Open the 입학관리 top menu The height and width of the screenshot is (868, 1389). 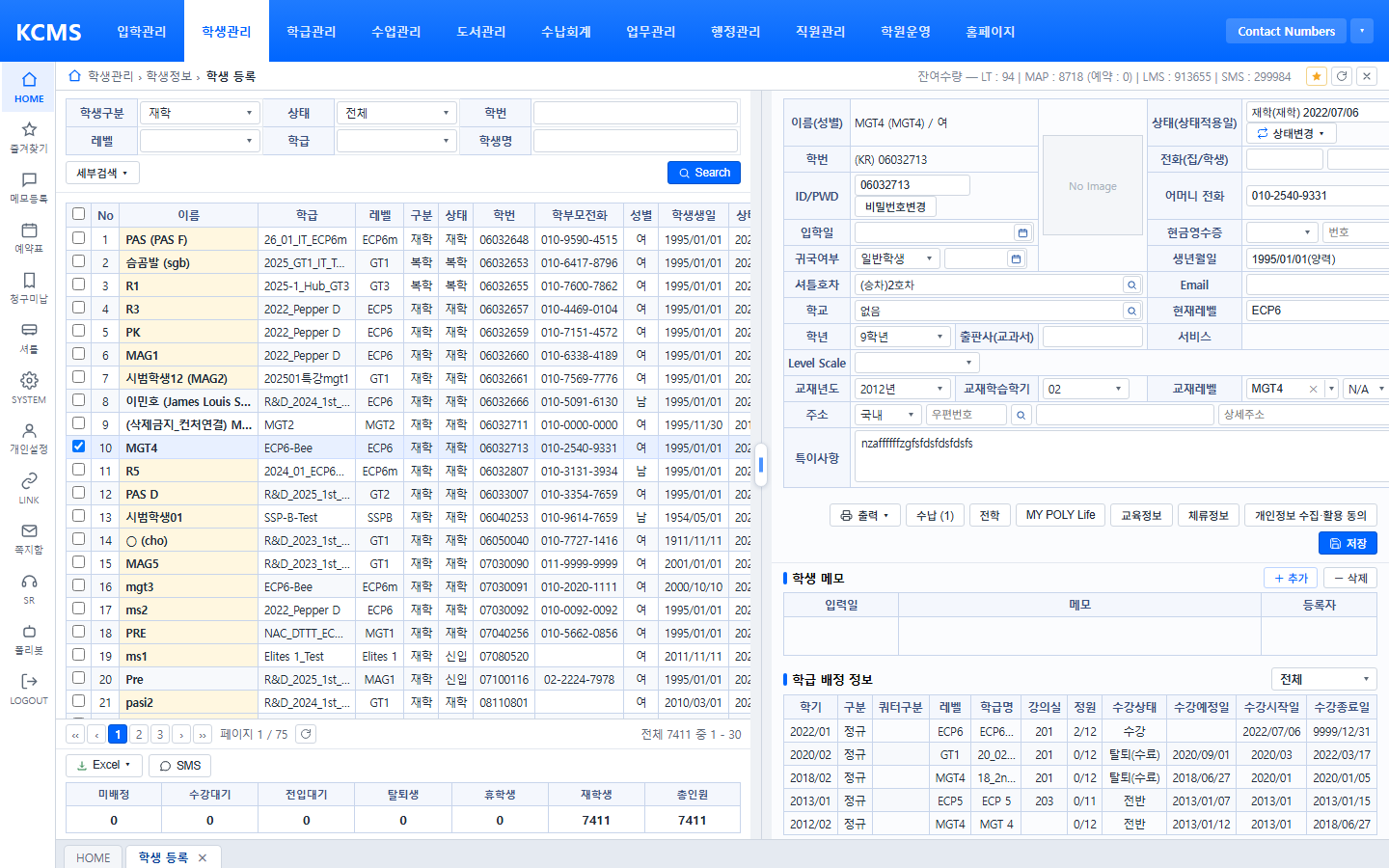point(142,32)
